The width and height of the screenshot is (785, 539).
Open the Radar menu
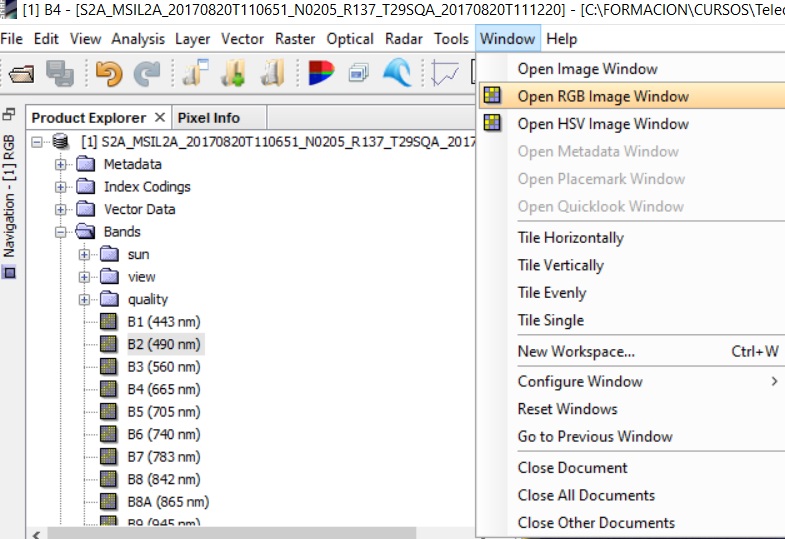pyautogui.click(x=404, y=39)
